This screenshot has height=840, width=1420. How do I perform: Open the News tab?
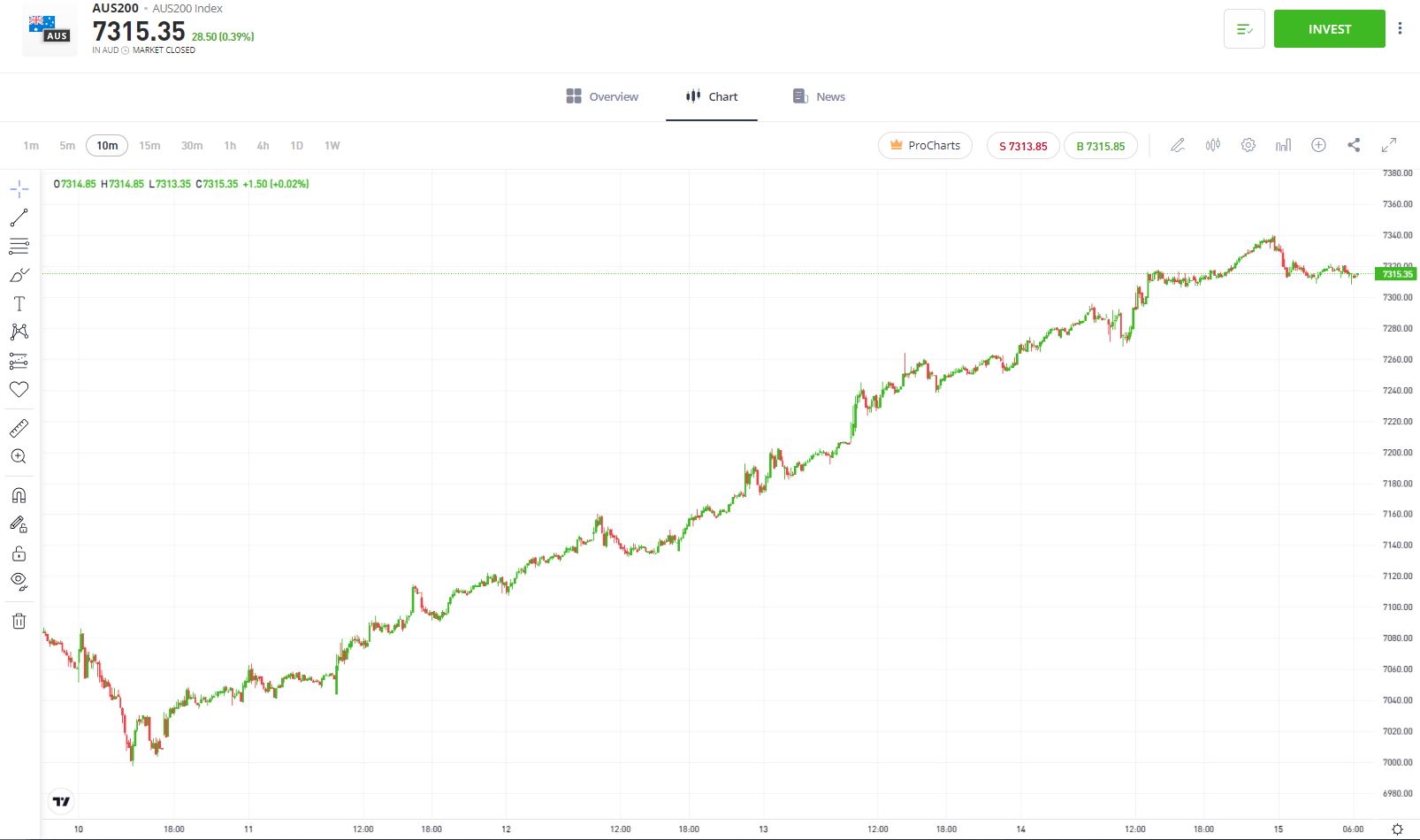(x=819, y=96)
